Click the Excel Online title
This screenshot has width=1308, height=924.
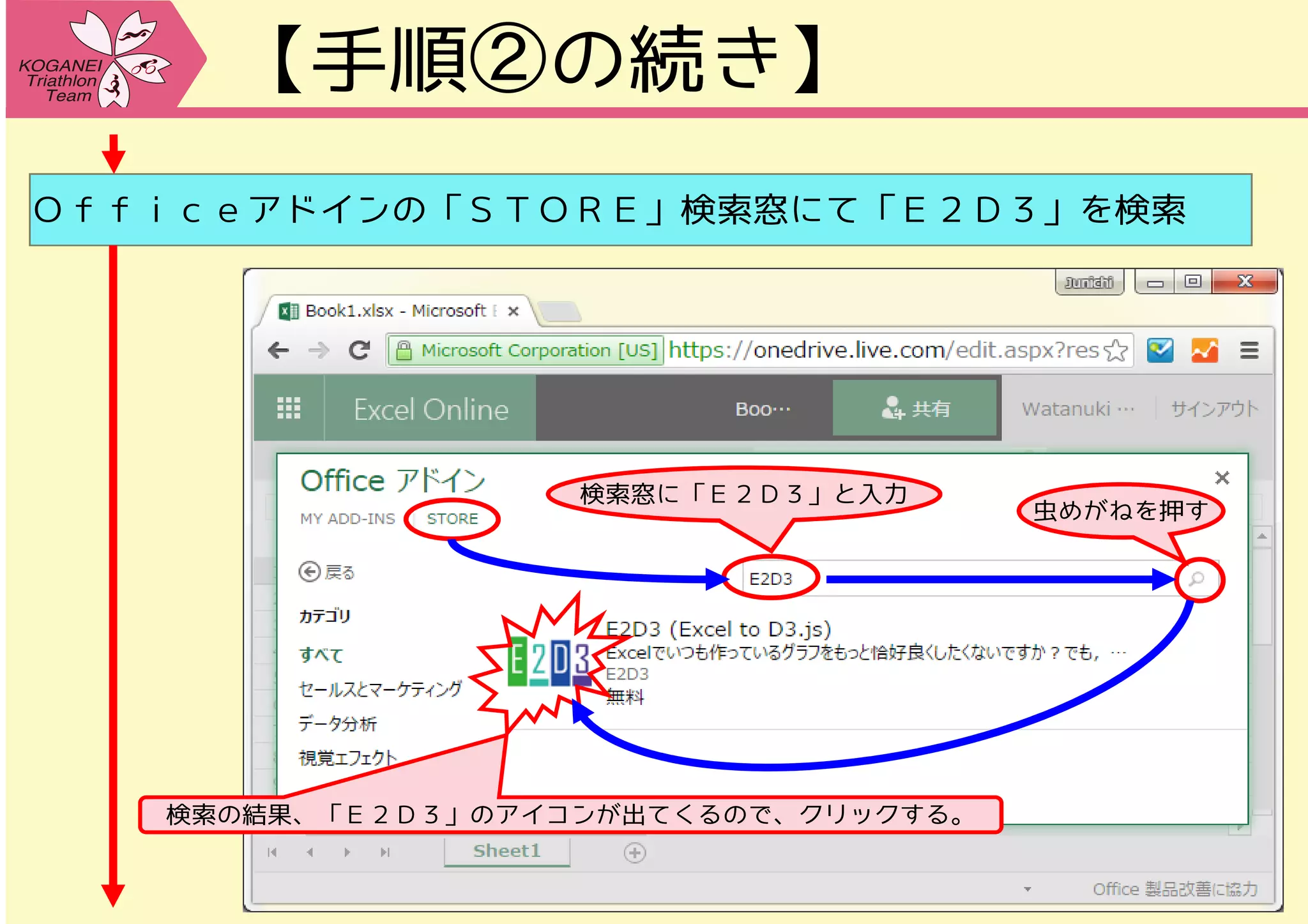click(x=431, y=409)
